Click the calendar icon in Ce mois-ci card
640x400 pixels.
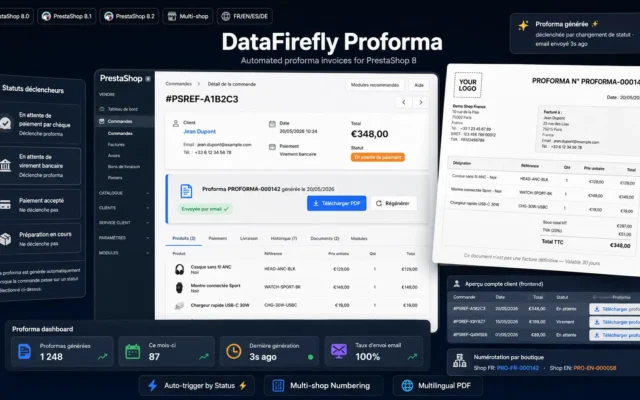click(133, 351)
